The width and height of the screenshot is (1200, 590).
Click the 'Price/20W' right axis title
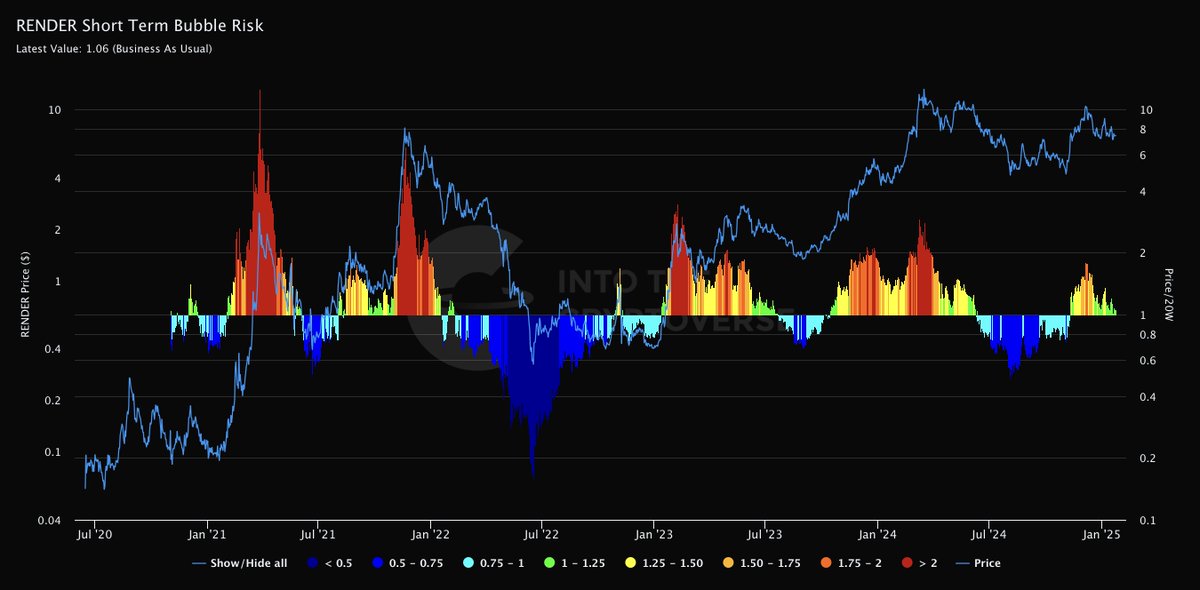click(x=1167, y=295)
